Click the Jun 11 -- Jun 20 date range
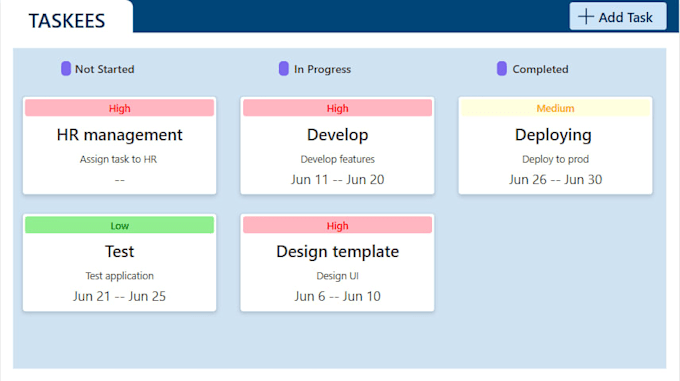This screenshot has width=680, height=381. [x=337, y=179]
